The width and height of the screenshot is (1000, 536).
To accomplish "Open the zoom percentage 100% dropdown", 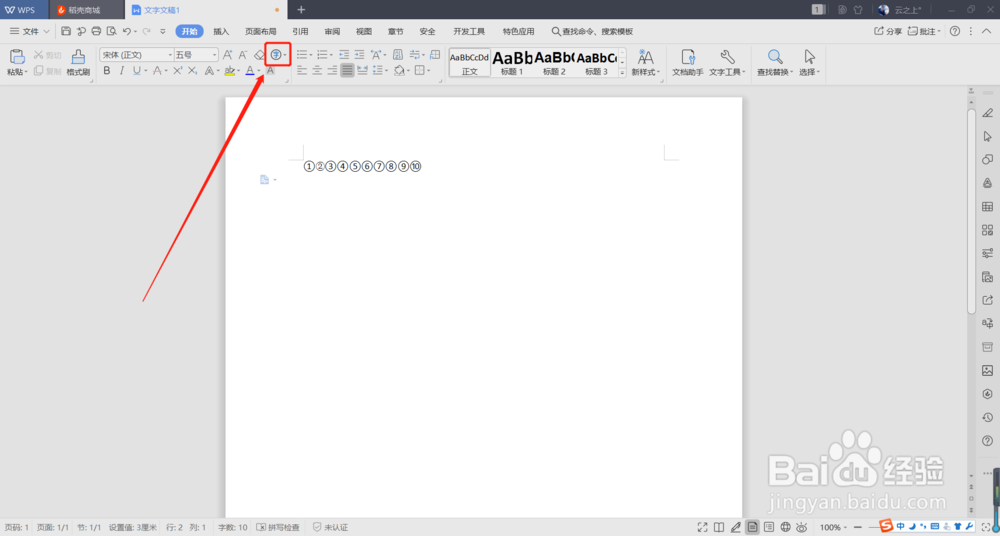I will pos(834,528).
